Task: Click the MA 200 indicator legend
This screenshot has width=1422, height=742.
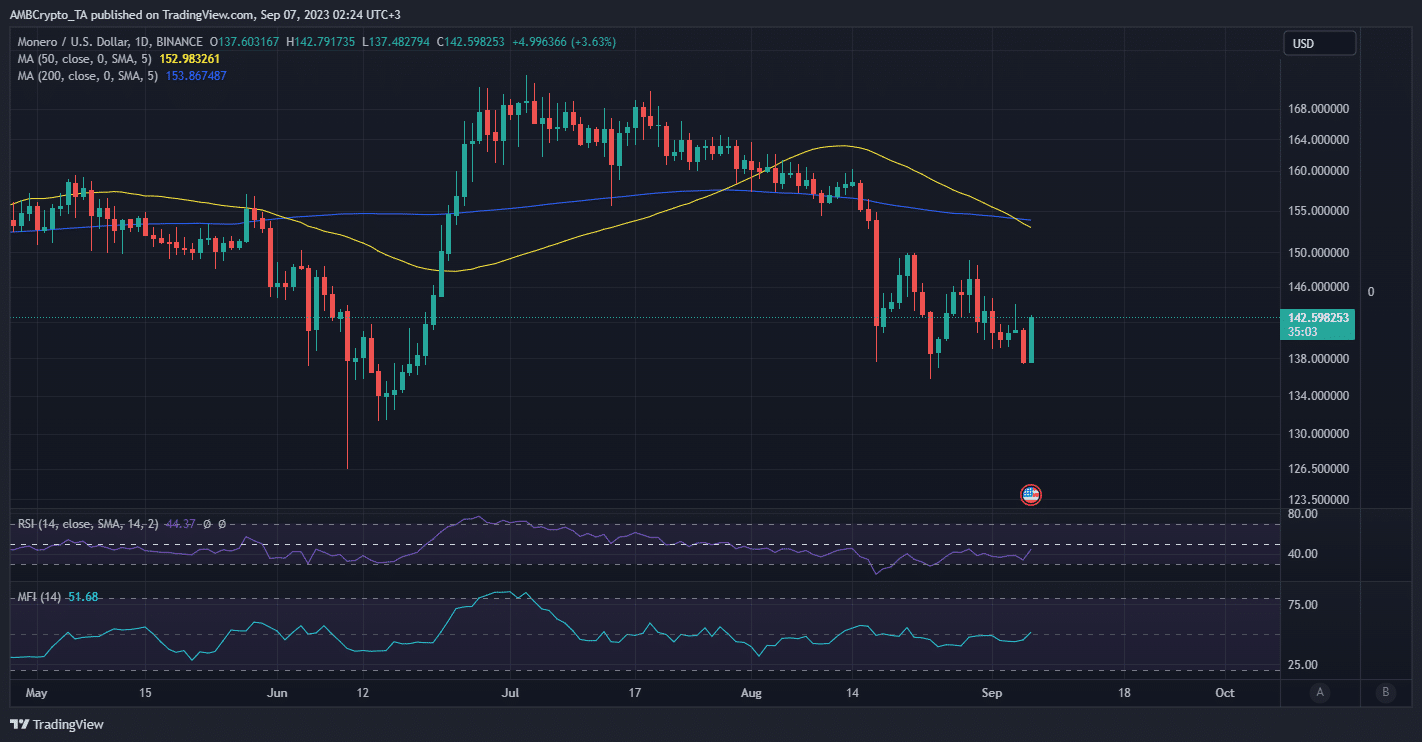Action: [86, 76]
